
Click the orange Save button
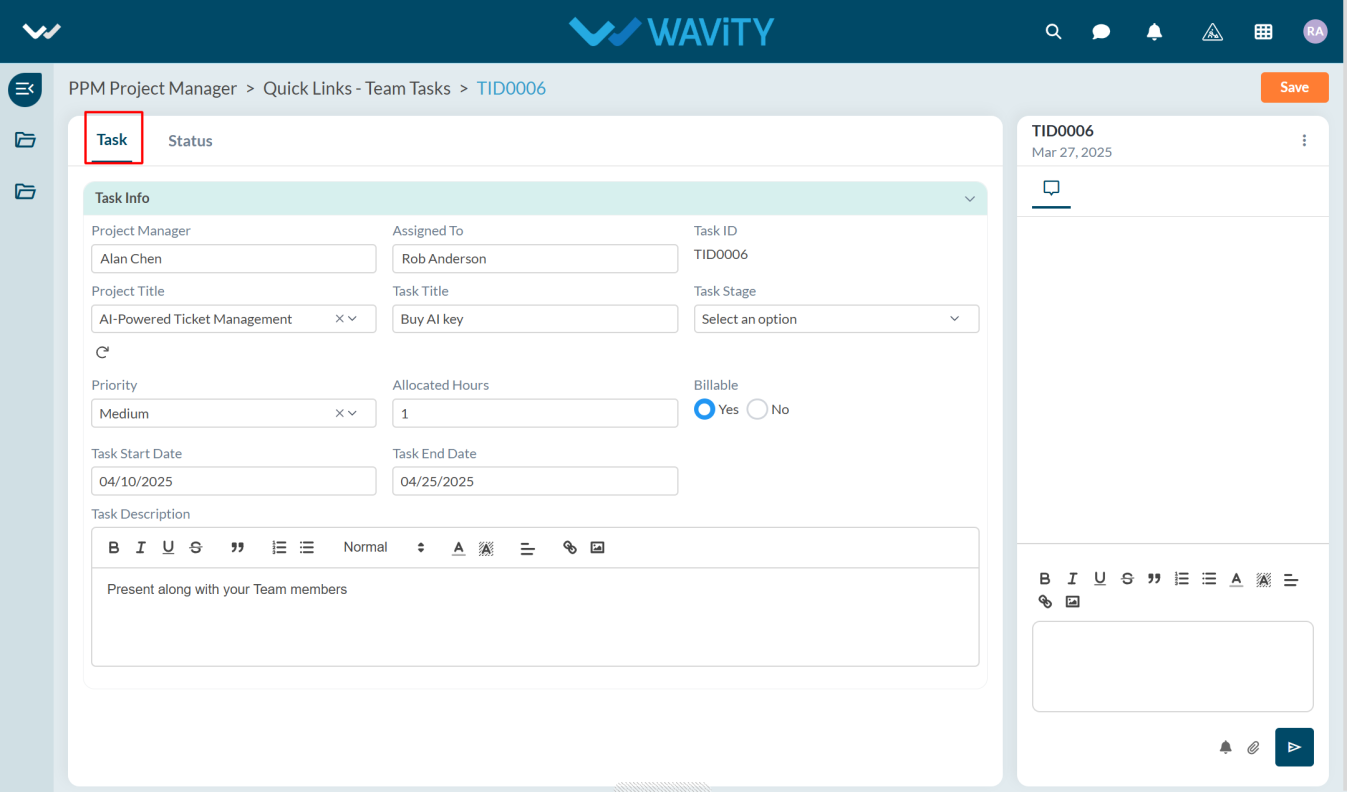coord(1294,88)
